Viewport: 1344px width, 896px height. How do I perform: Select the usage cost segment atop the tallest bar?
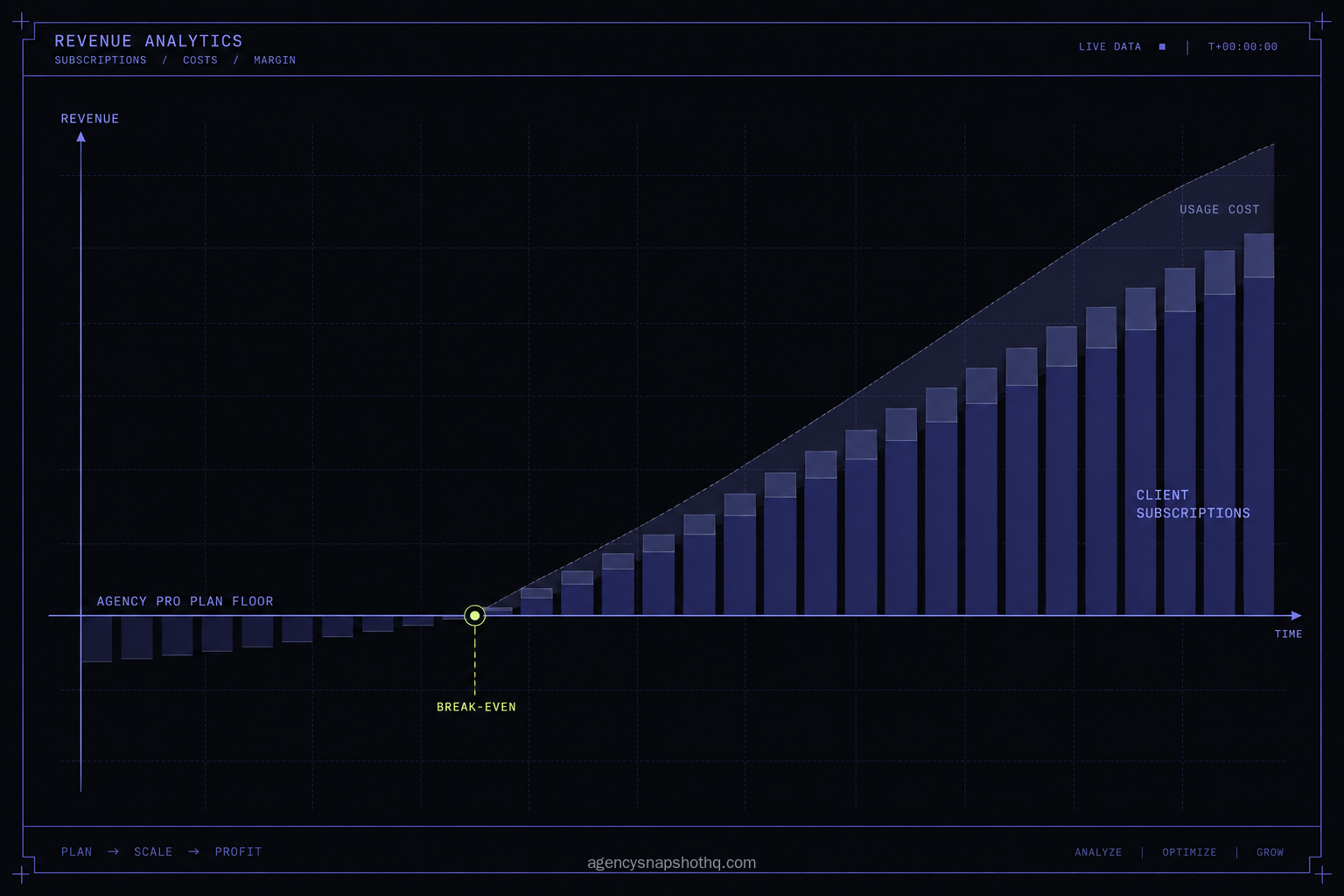pyautogui.click(x=1259, y=255)
